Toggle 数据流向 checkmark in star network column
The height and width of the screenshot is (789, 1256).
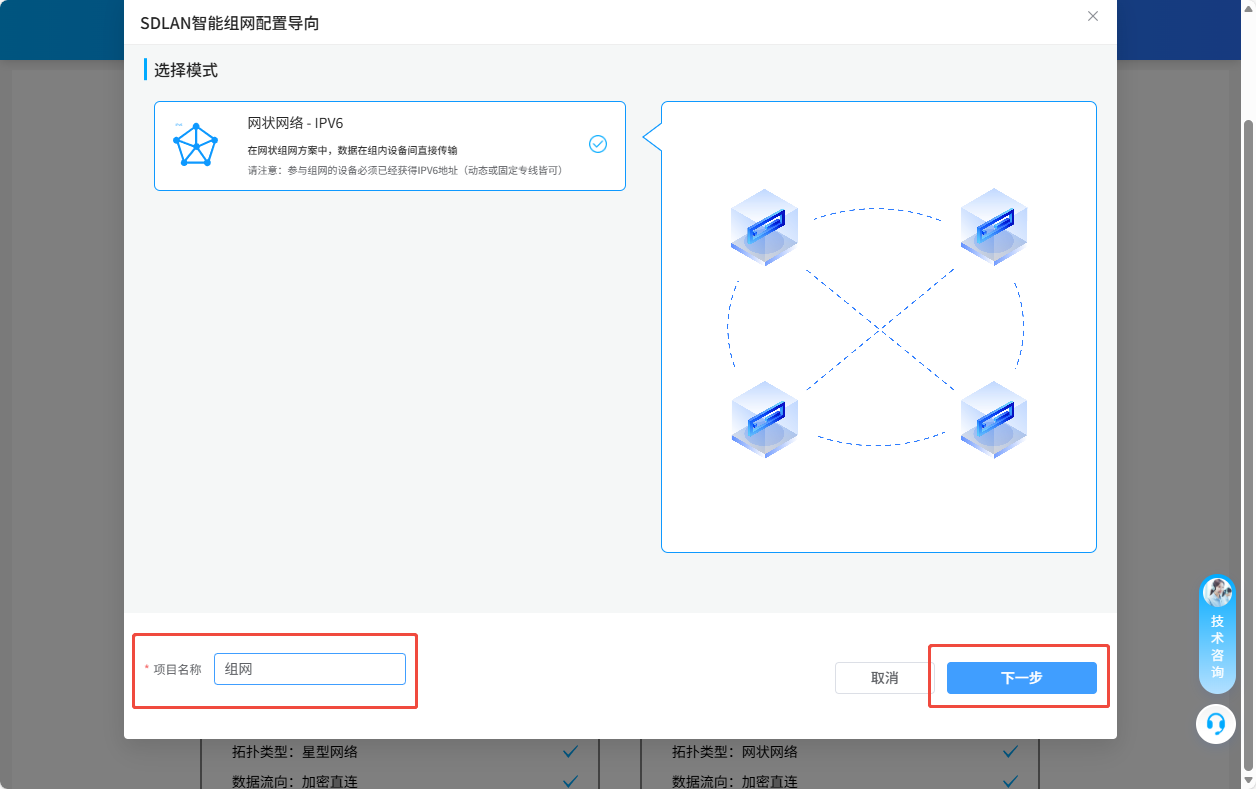(x=570, y=781)
